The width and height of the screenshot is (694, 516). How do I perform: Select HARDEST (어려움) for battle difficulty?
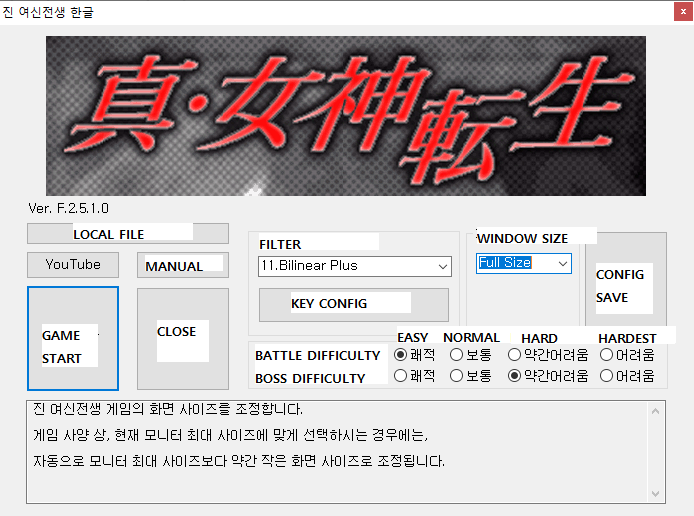(627, 354)
